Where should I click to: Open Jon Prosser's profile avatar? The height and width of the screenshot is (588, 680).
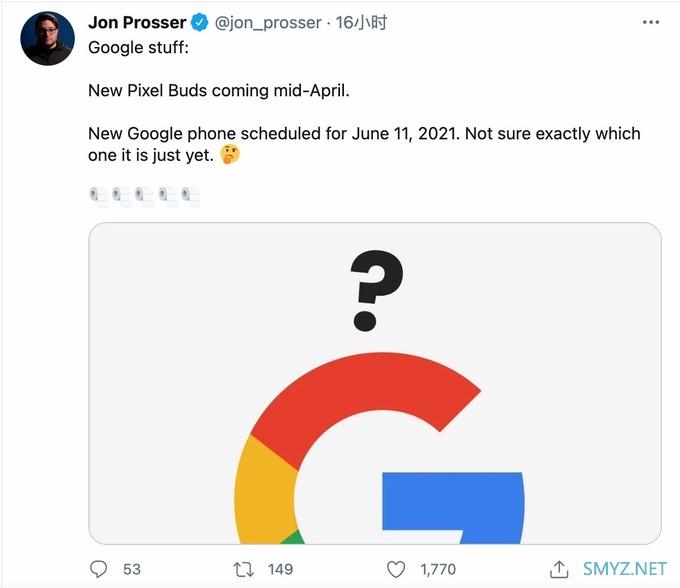[x=47, y=39]
